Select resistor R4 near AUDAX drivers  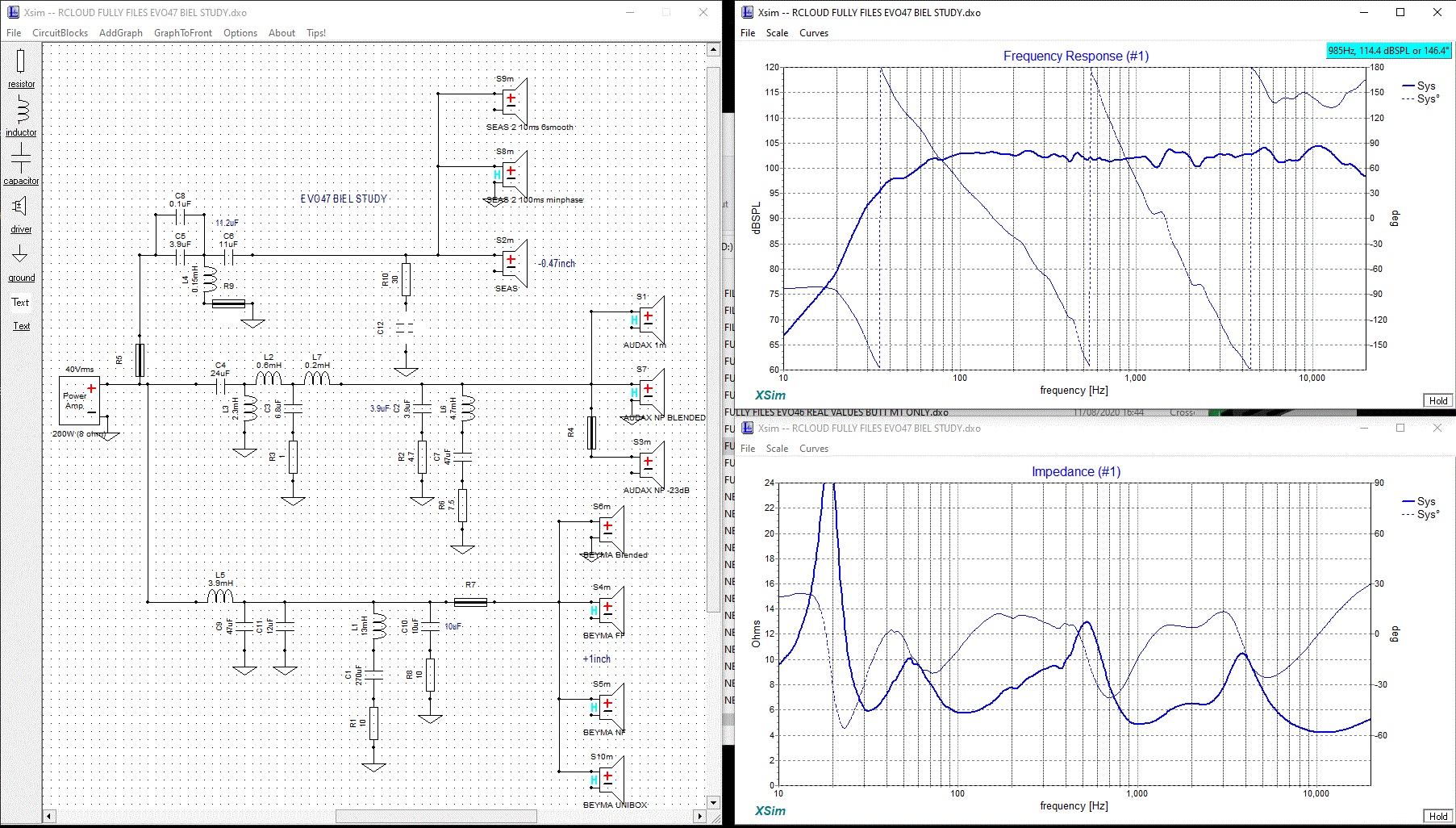click(591, 433)
